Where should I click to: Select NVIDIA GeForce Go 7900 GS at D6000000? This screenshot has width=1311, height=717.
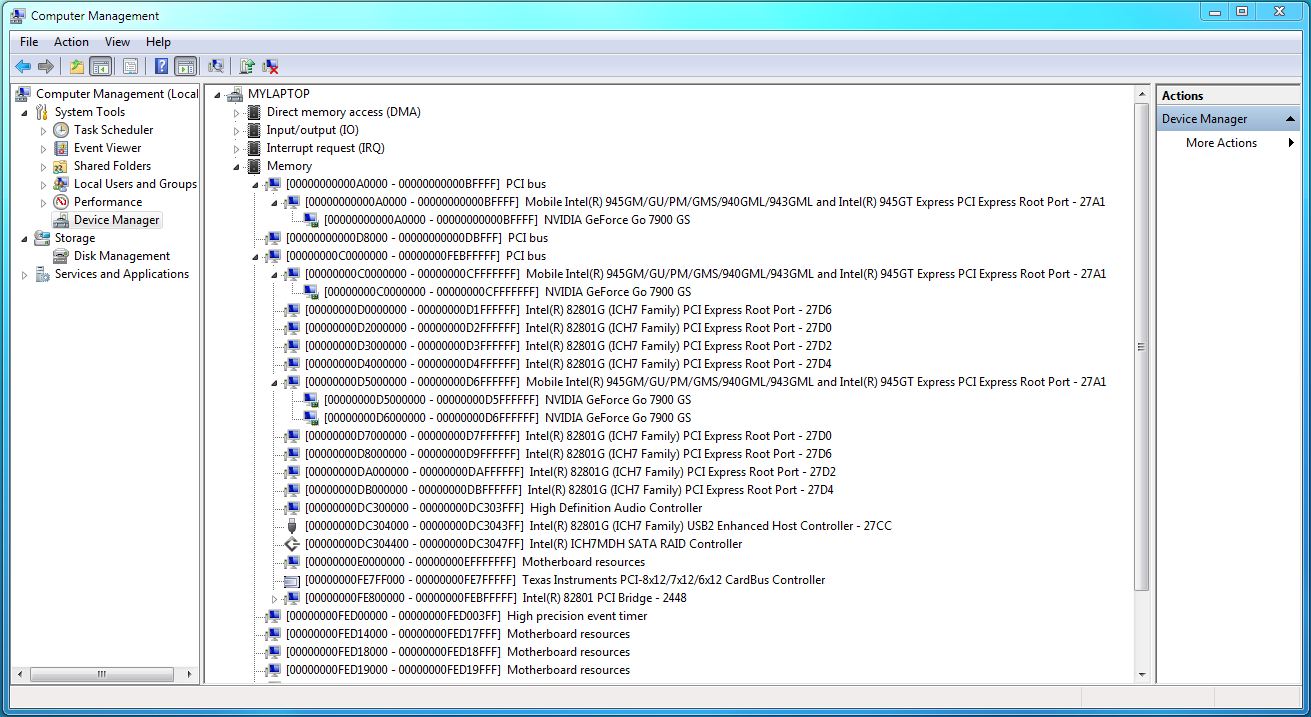pos(507,418)
